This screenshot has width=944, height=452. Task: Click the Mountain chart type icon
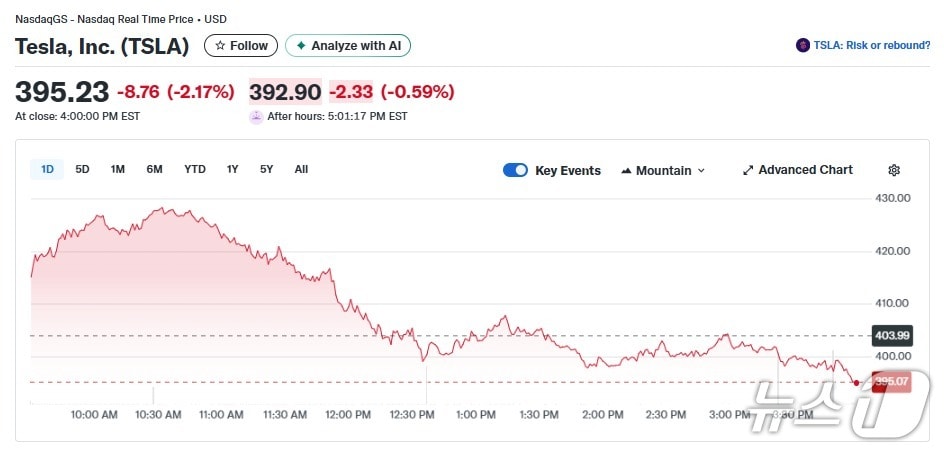coord(626,171)
